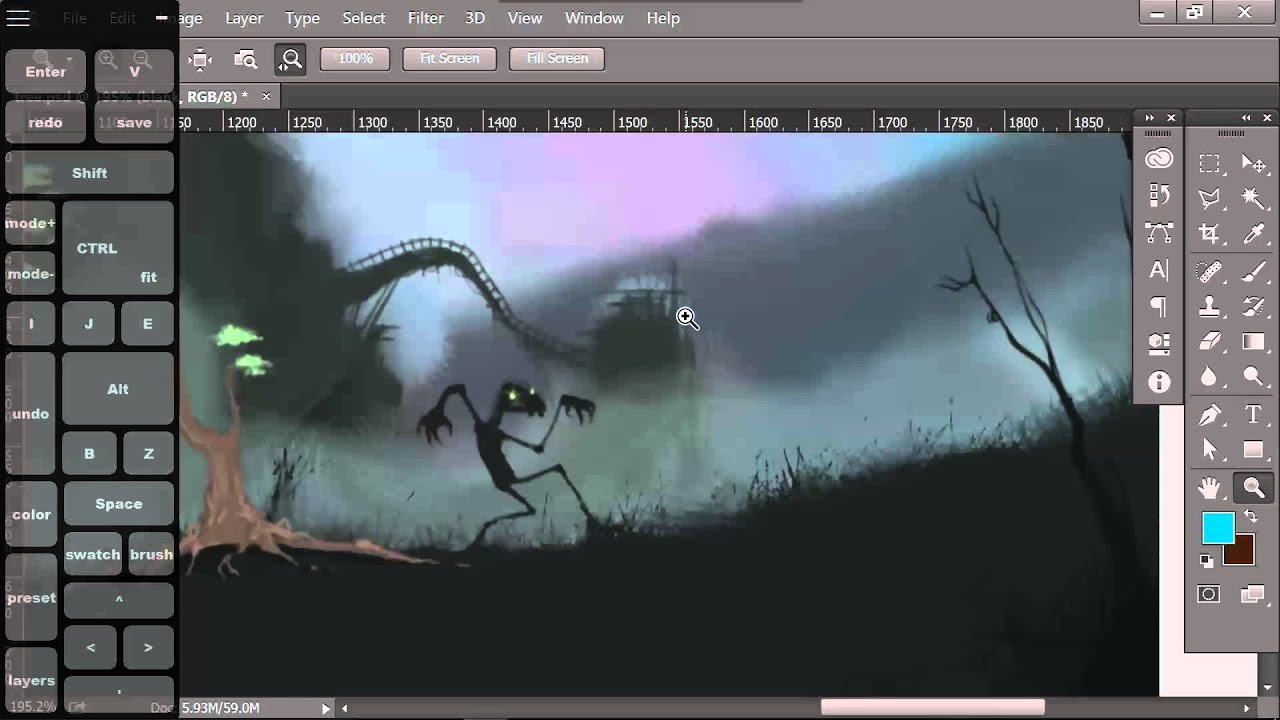Screen dimensions: 1280x720
Task: Select the Rectangle shape tool
Action: 1253,450
